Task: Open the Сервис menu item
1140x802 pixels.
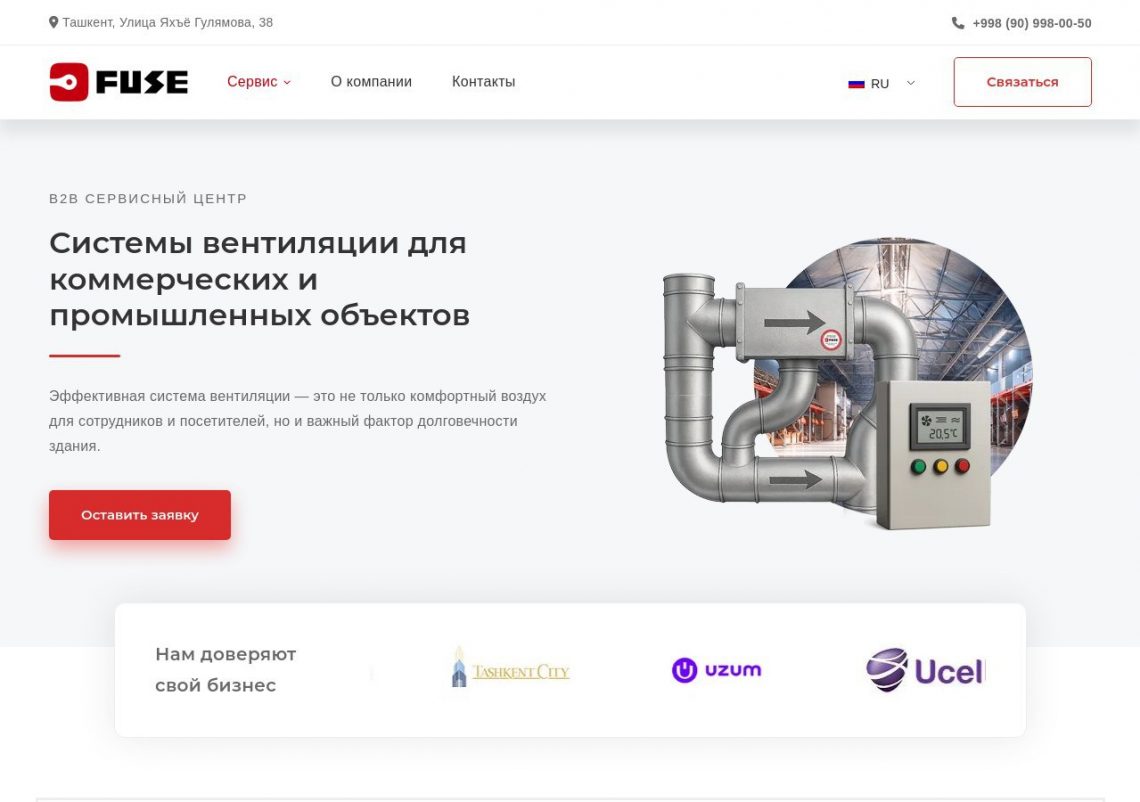Action: pyautogui.click(x=252, y=81)
